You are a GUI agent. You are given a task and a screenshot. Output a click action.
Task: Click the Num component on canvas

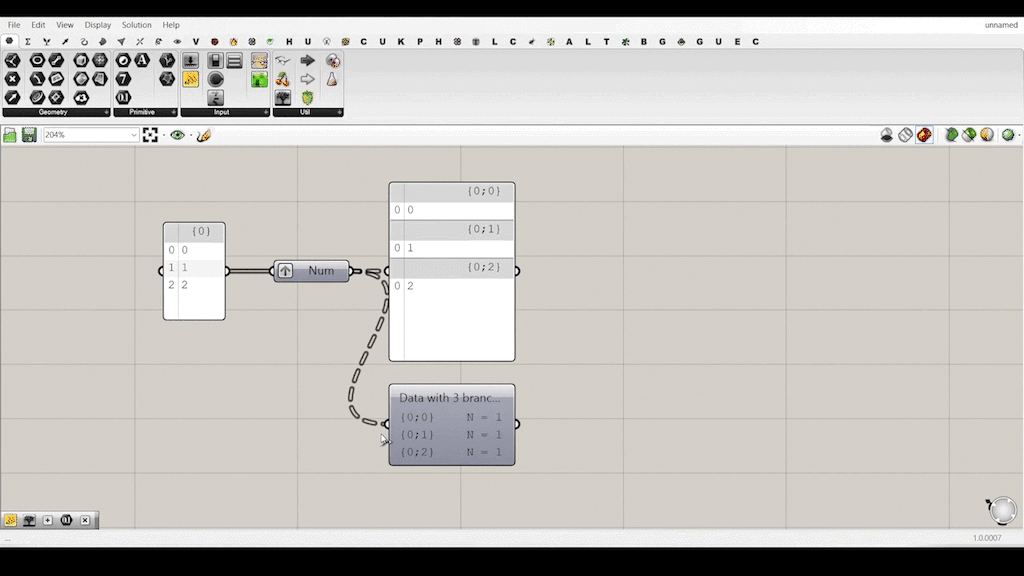tap(312, 270)
